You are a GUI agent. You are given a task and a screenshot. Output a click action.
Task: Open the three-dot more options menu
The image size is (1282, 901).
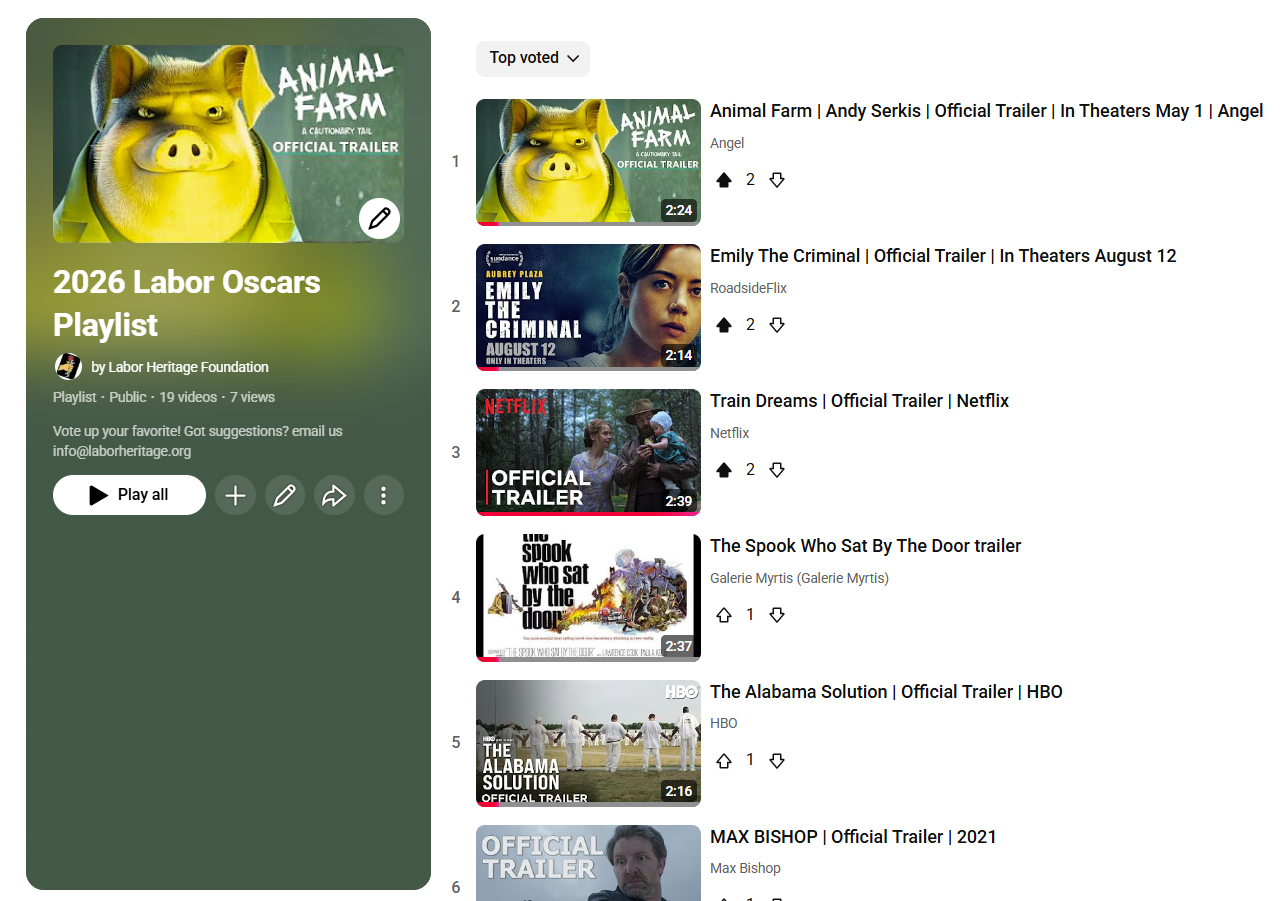(383, 495)
